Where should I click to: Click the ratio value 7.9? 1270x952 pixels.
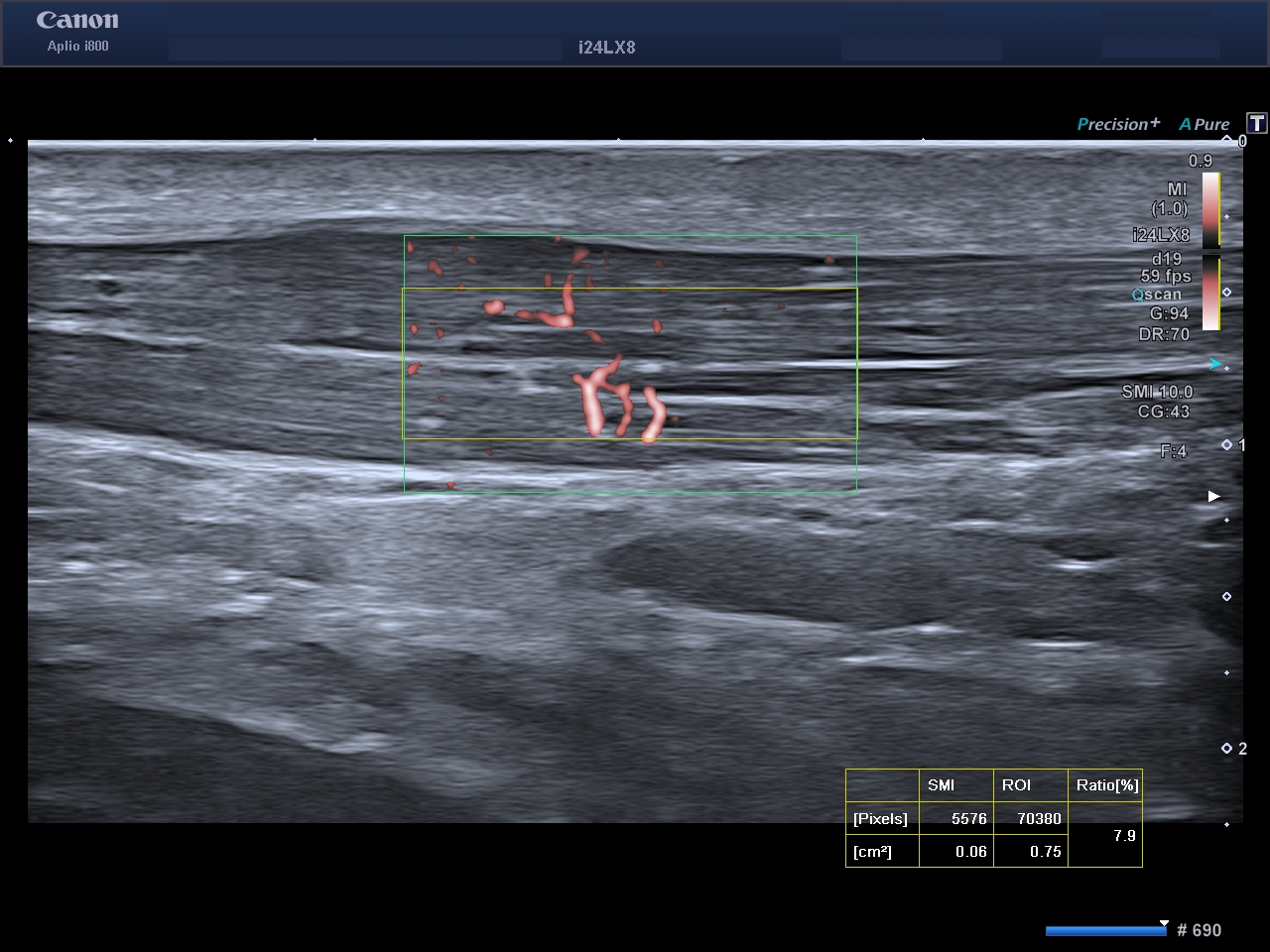(x=1124, y=836)
